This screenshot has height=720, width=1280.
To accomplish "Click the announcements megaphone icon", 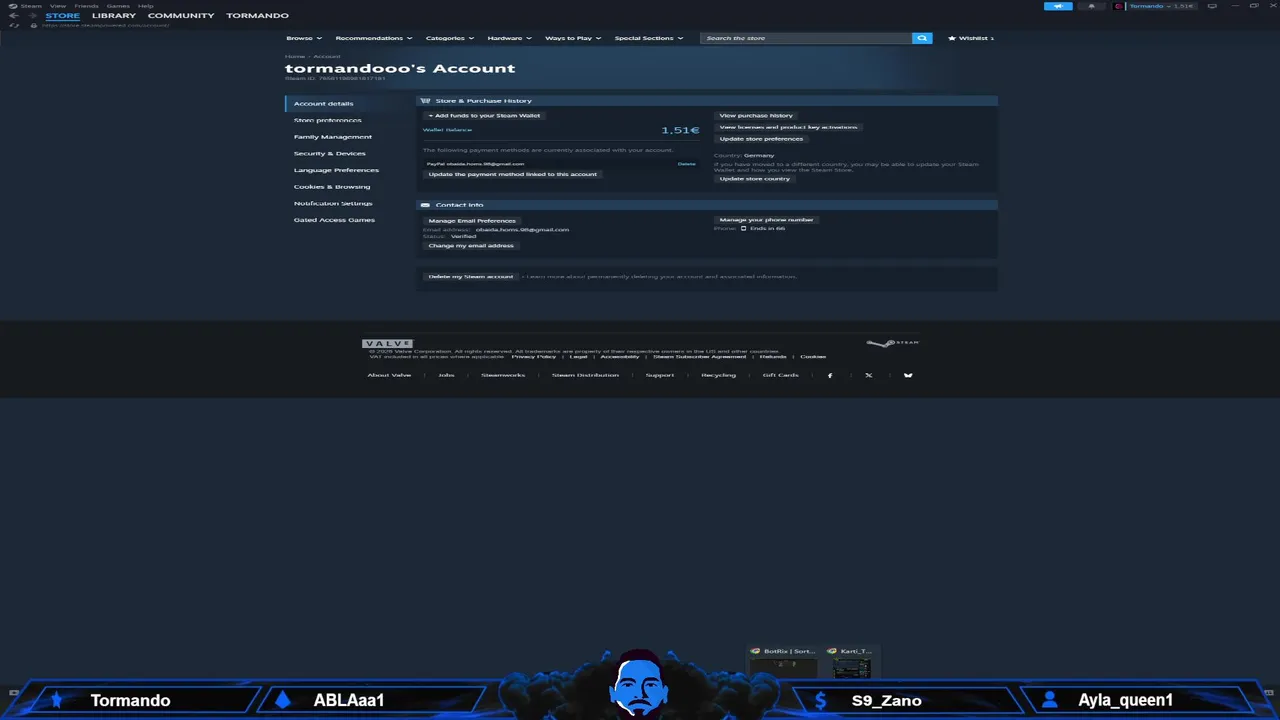I will [1058, 6].
